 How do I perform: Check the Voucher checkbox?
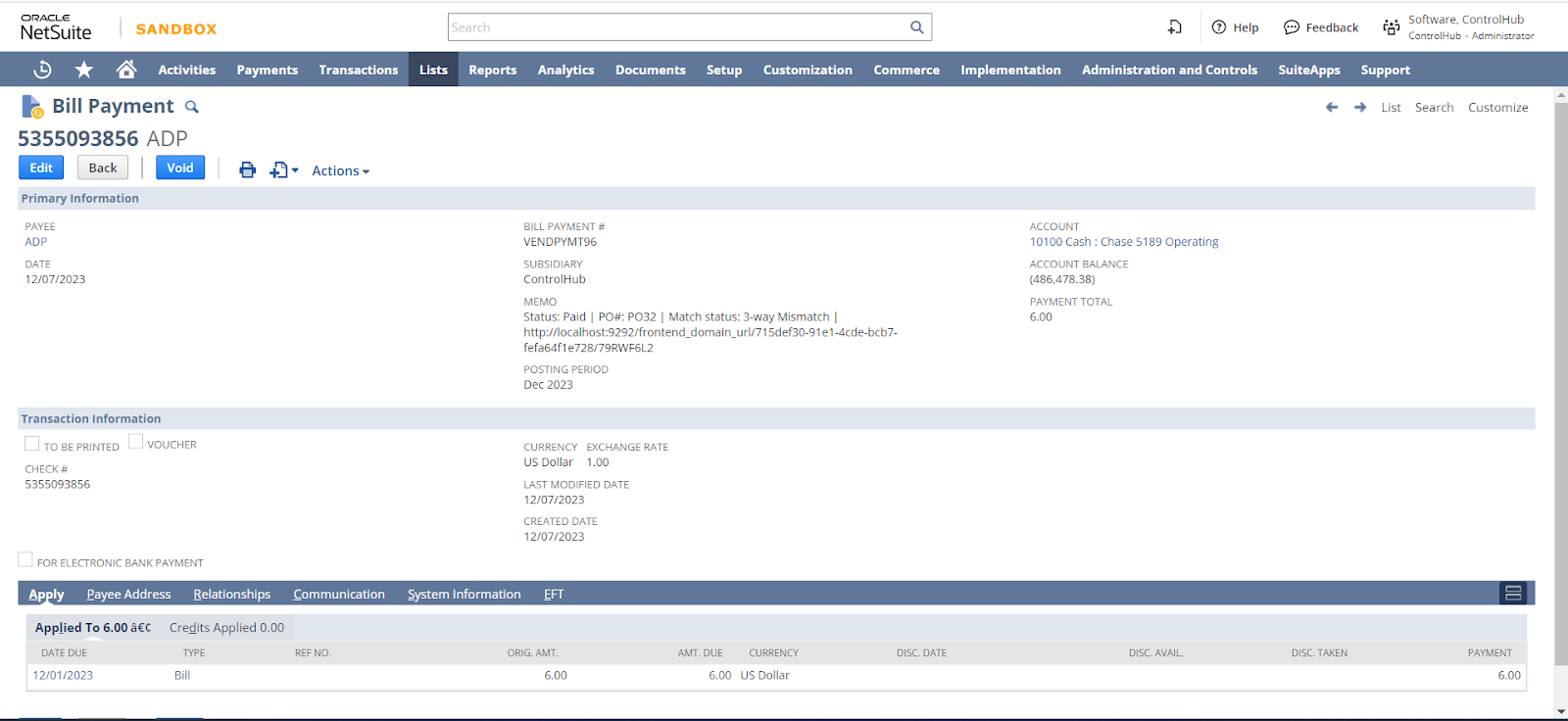click(x=135, y=442)
